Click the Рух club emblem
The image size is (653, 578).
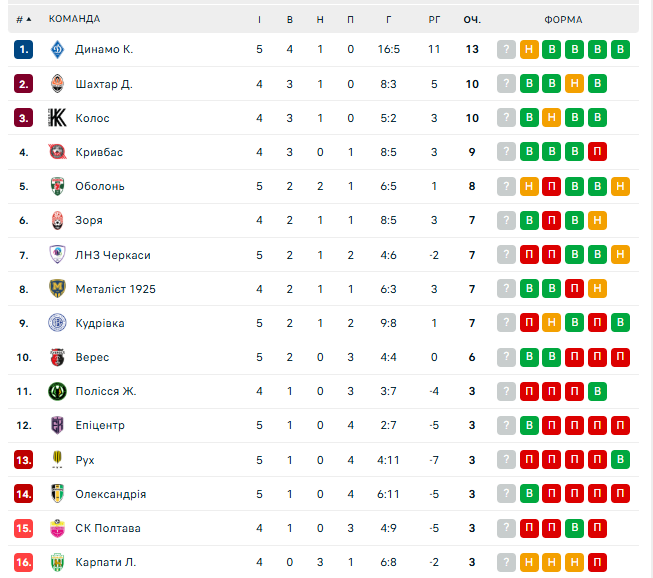(57, 460)
